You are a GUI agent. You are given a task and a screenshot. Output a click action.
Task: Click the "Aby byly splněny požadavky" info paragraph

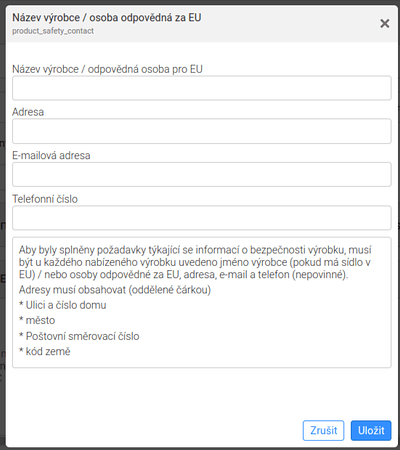point(195,262)
